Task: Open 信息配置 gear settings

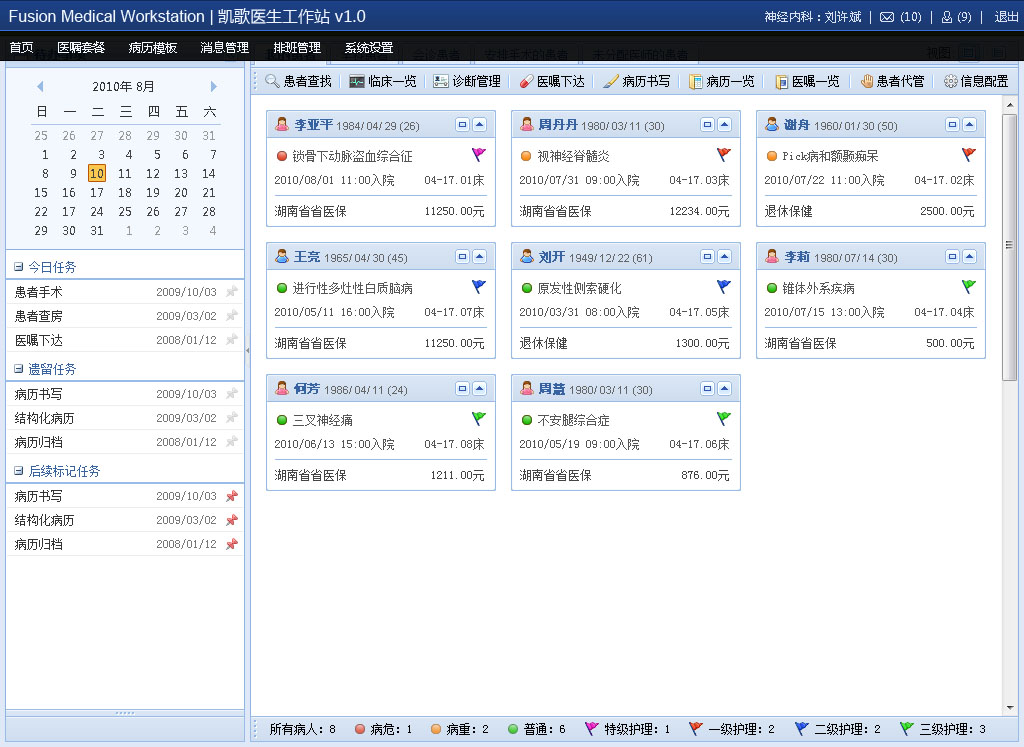Action: tap(975, 82)
